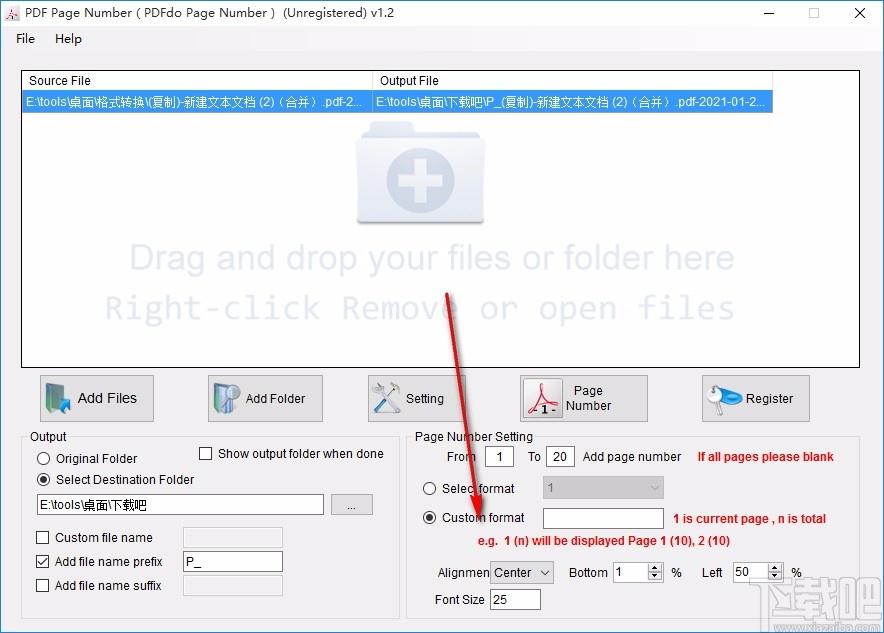Screen dimensions: 884x633
Task: Tick the Custom file name checkbox
Action: [x=42, y=538]
